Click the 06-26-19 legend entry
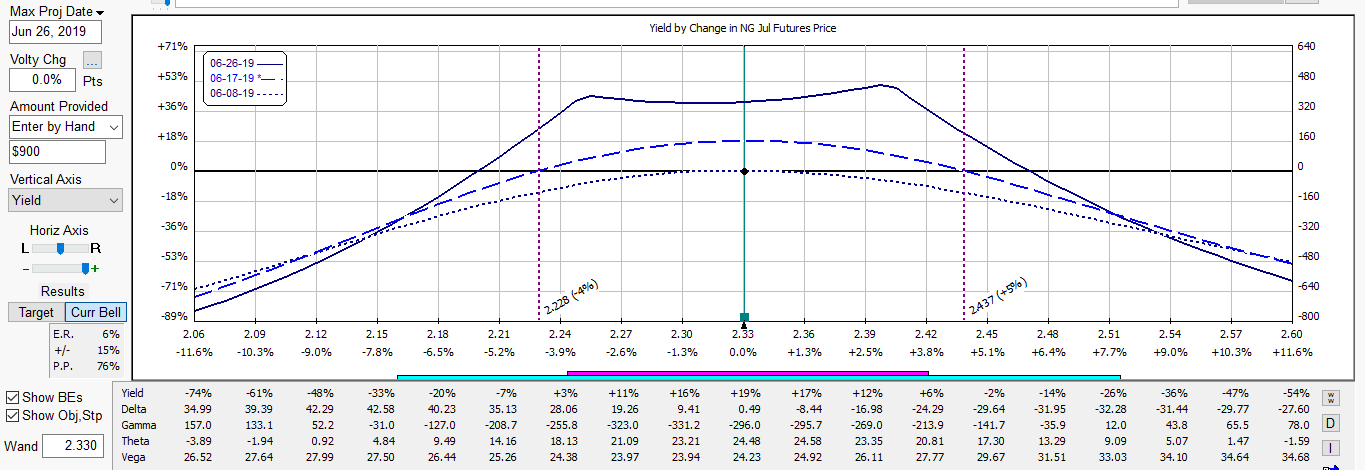This screenshot has width=1365, height=470. tap(245, 62)
